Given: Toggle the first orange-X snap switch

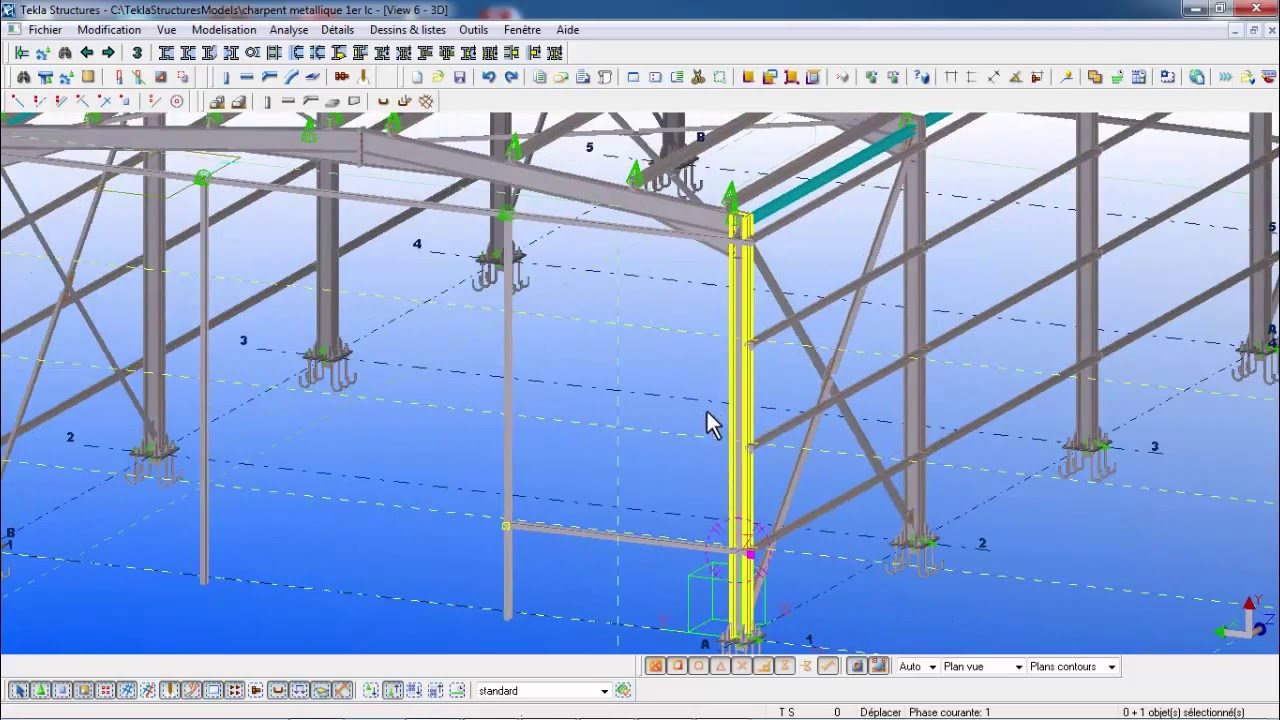Looking at the screenshot, I should tap(655, 666).
